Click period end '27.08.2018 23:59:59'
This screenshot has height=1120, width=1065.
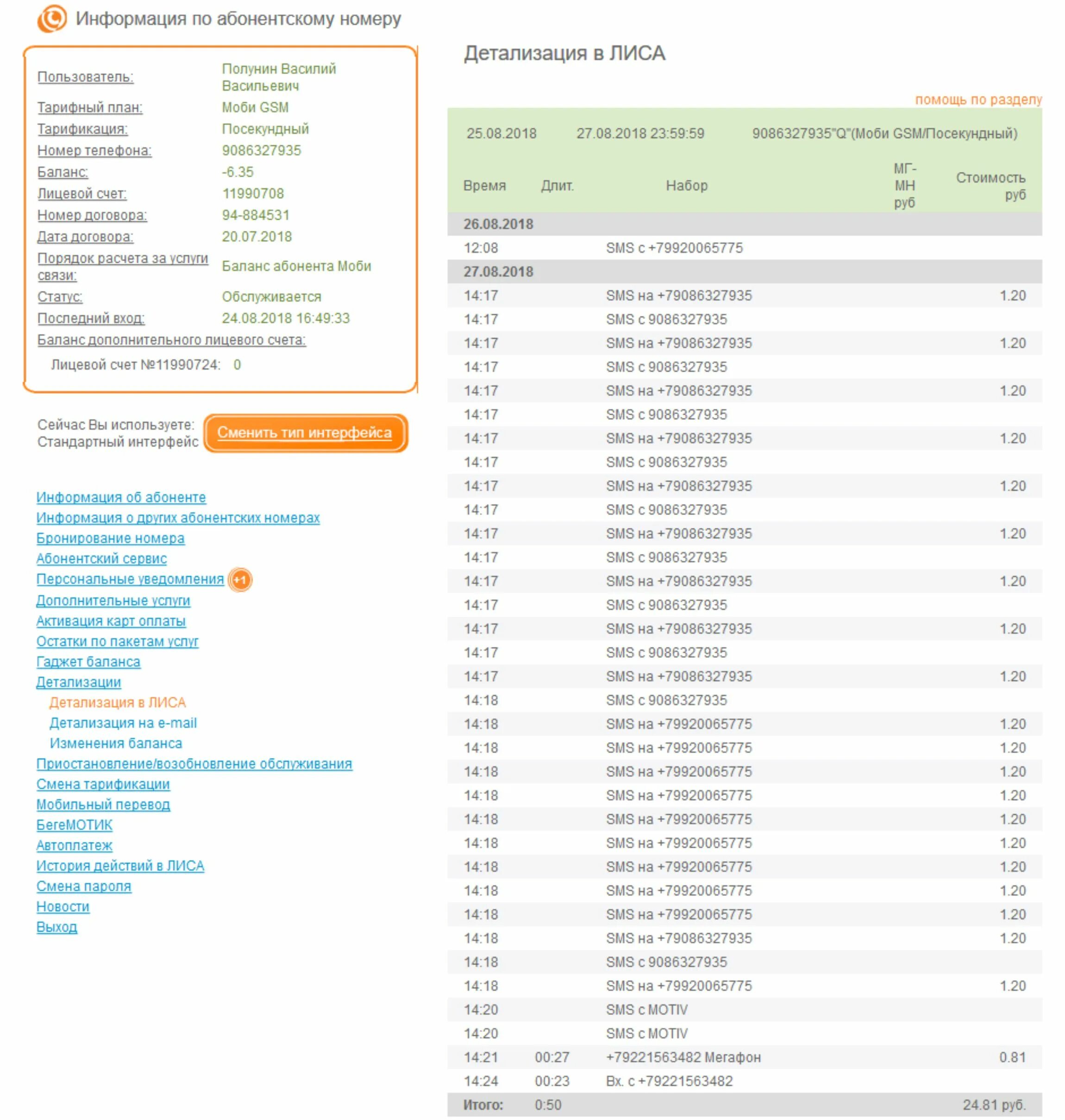click(640, 134)
